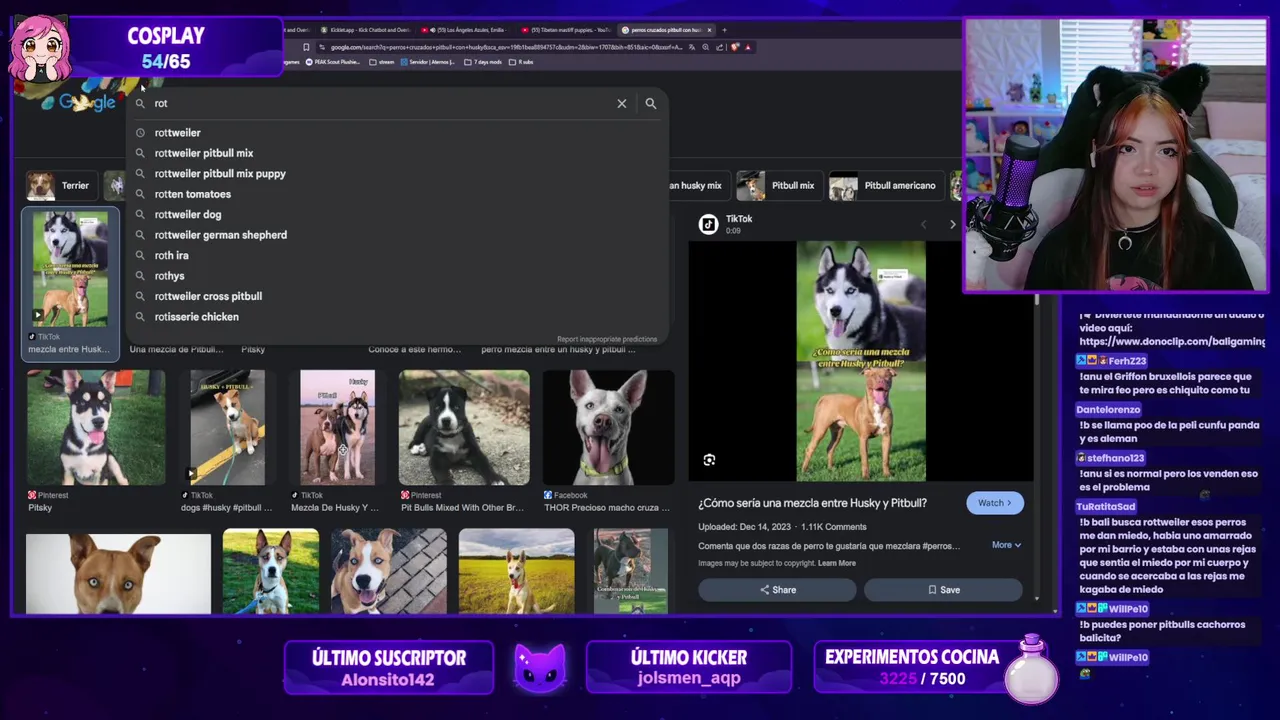Open TikTok 'dogs #husky #pitbull' thumbnail
The image size is (1280, 720).
[228, 428]
